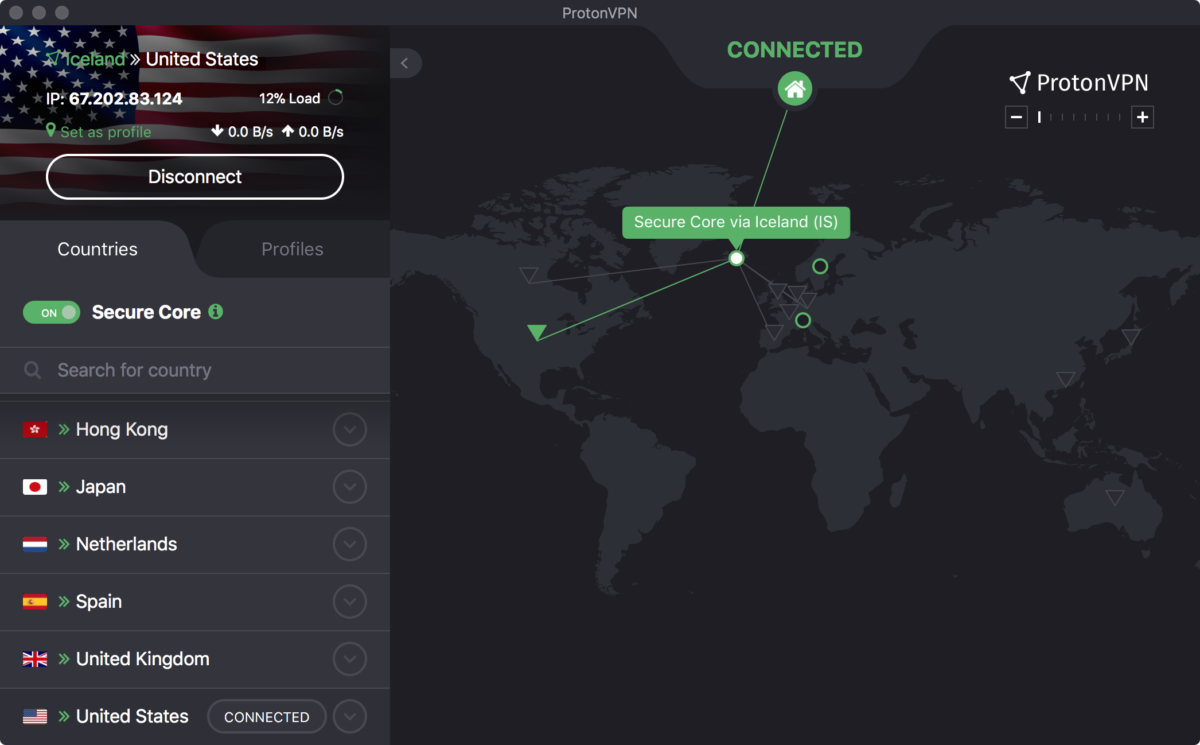Click the Iceland Secure Core node on map
Image resolution: width=1200 pixels, height=745 pixels.
tap(736, 258)
